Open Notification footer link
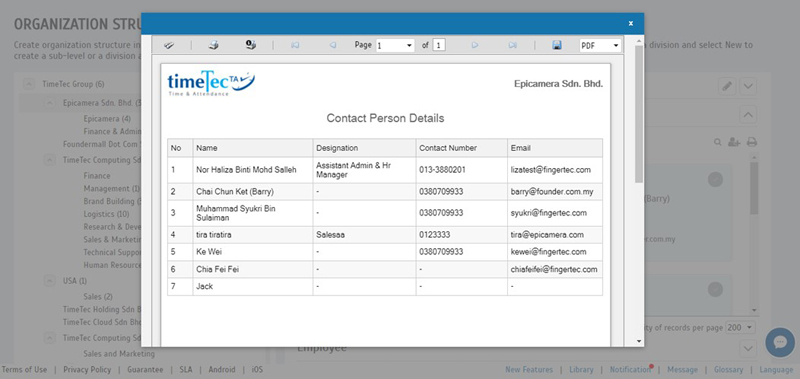Viewport: 800px width, 379px height. pos(631,370)
